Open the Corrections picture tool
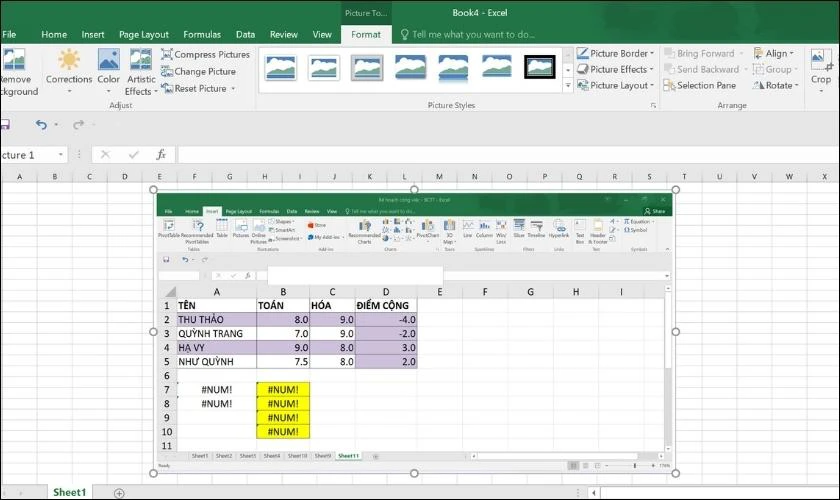Screen dimensions: 840x500 pos(69,71)
